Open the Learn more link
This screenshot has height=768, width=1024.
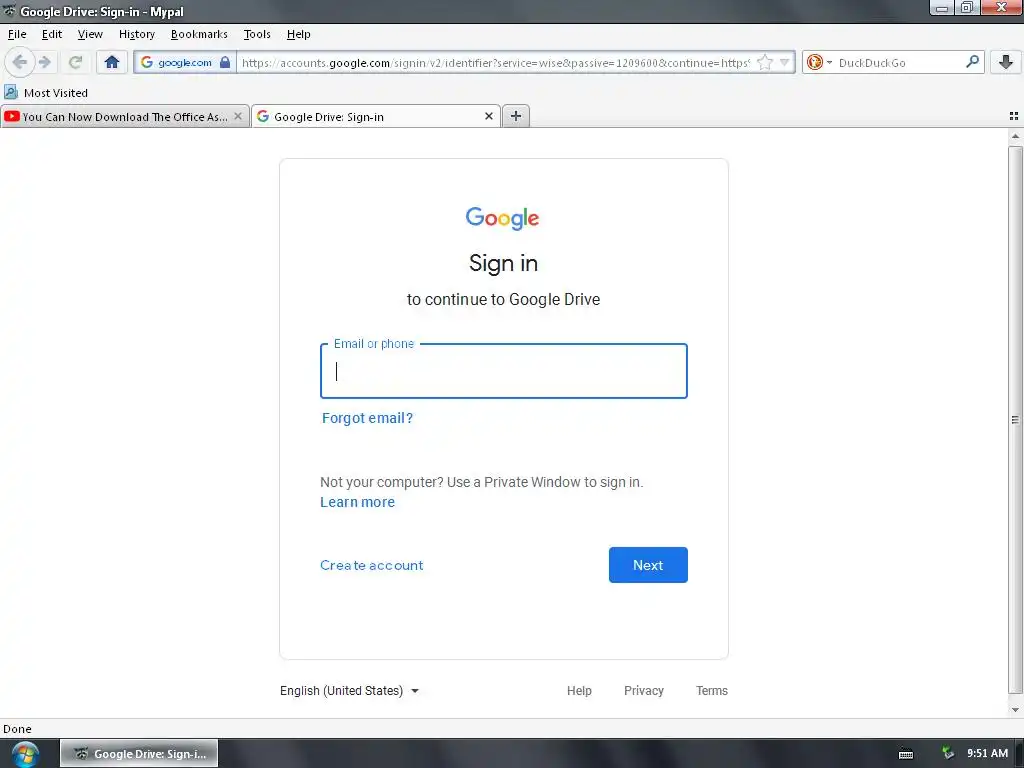357,502
